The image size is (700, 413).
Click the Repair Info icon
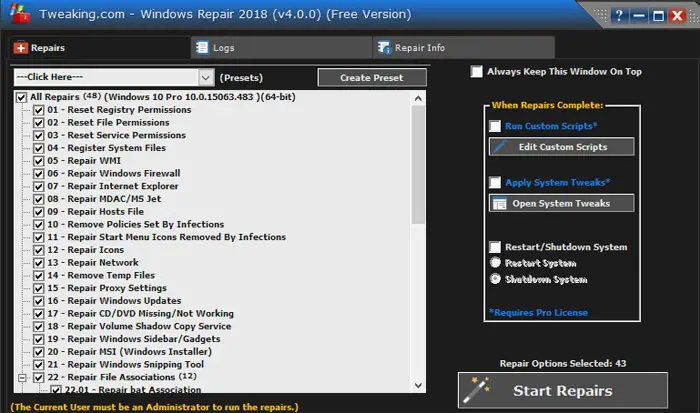(x=384, y=47)
